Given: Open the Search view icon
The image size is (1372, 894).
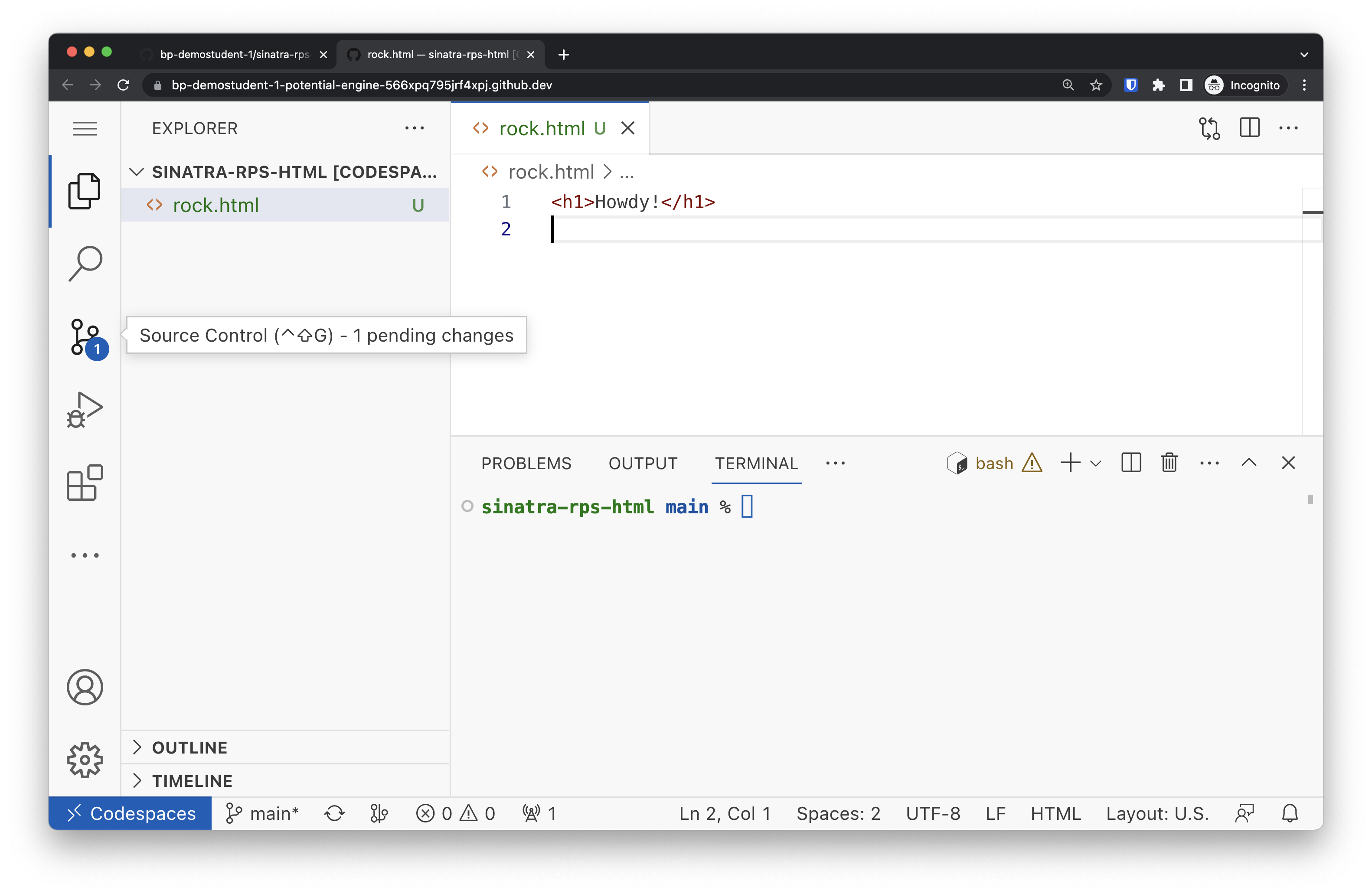Looking at the screenshot, I should (85, 264).
